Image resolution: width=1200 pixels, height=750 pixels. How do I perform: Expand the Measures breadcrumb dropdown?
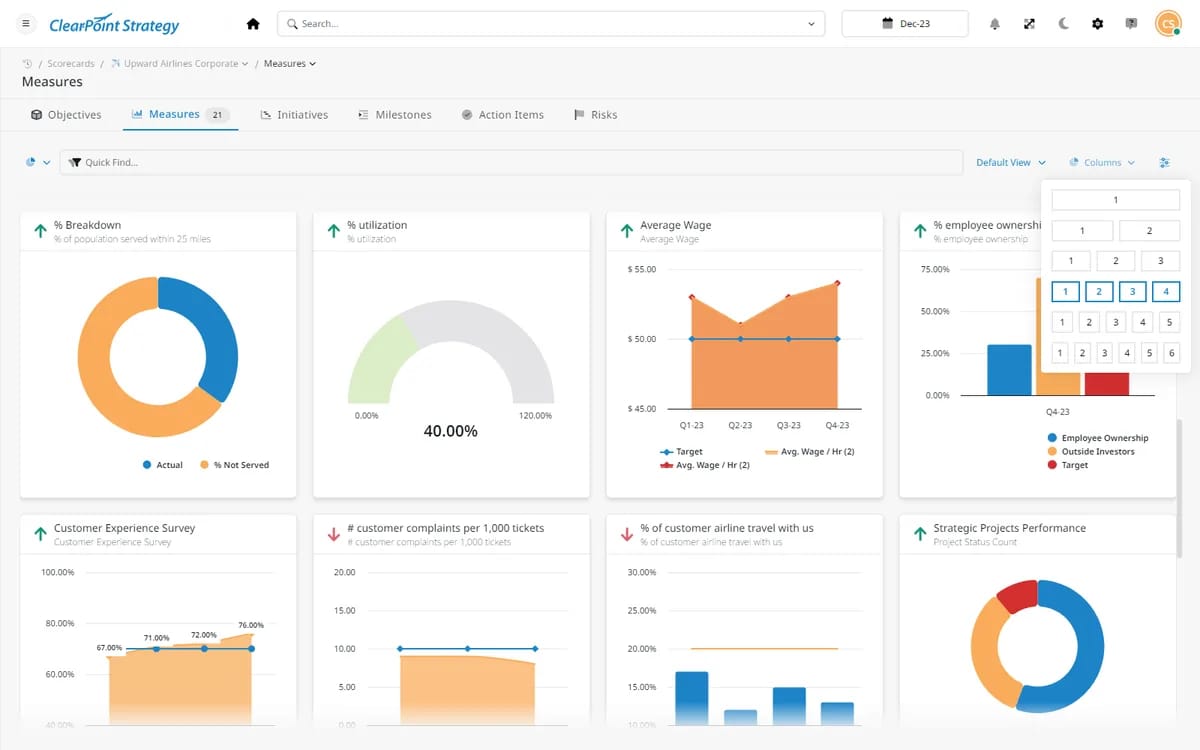click(312, 64)
